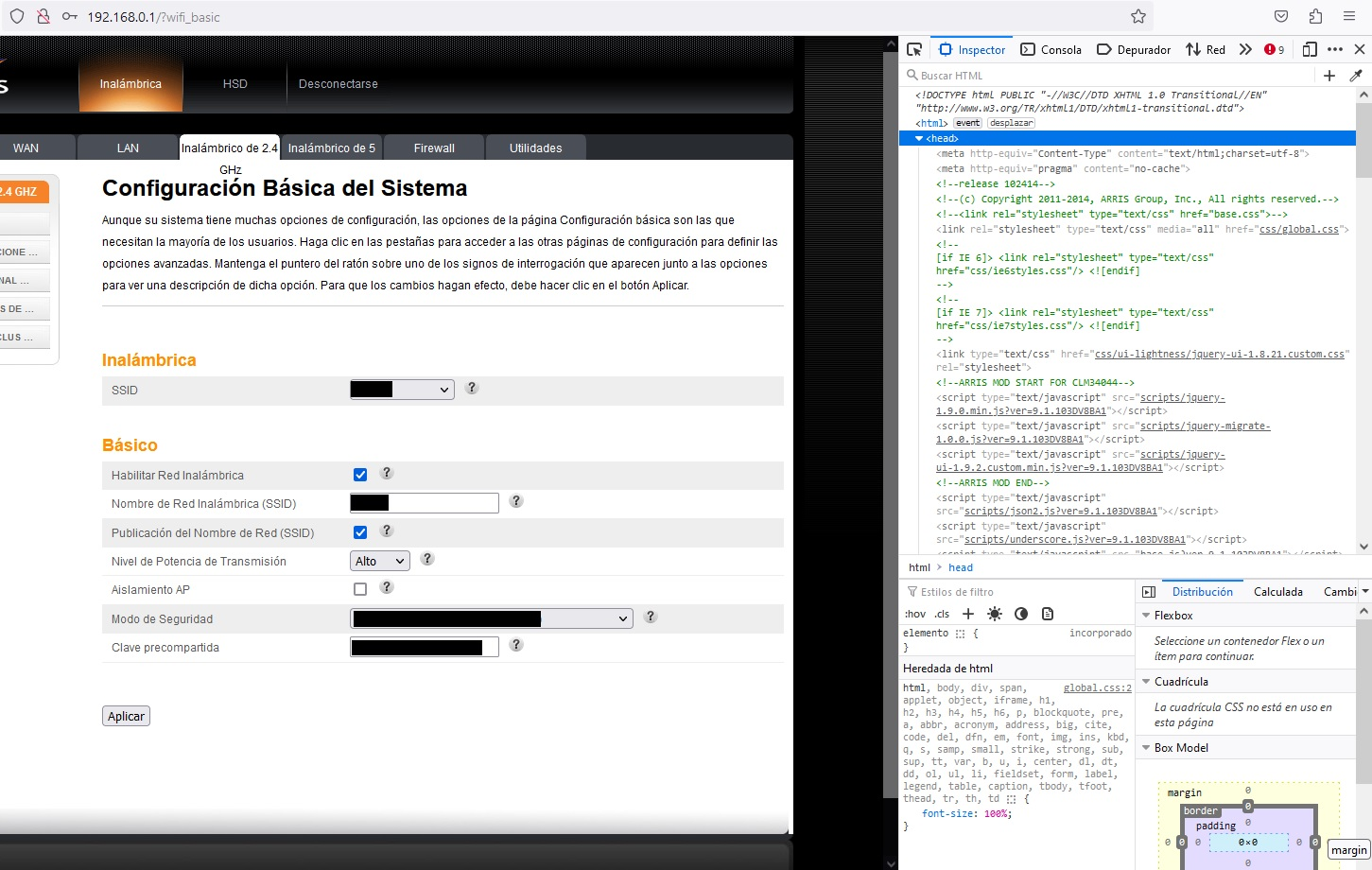Screen dimensions: 1372x870
Task: Click the add new node plus icon
Action: (x=1329, y=76)
